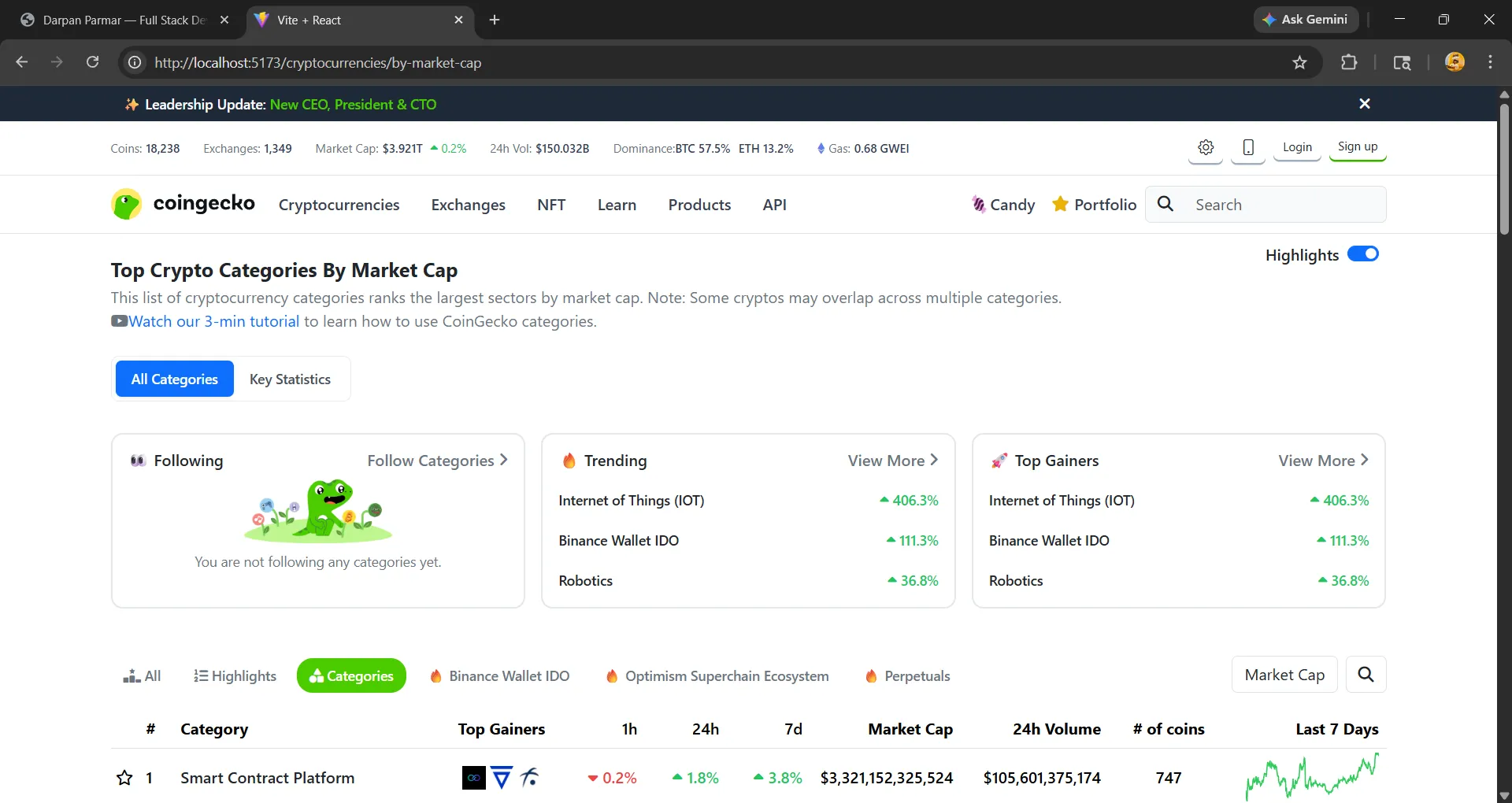1512x803 pixels.
Task: Filter by Optimism Superchain Ecosystem chip
Action: click(717, 675)
